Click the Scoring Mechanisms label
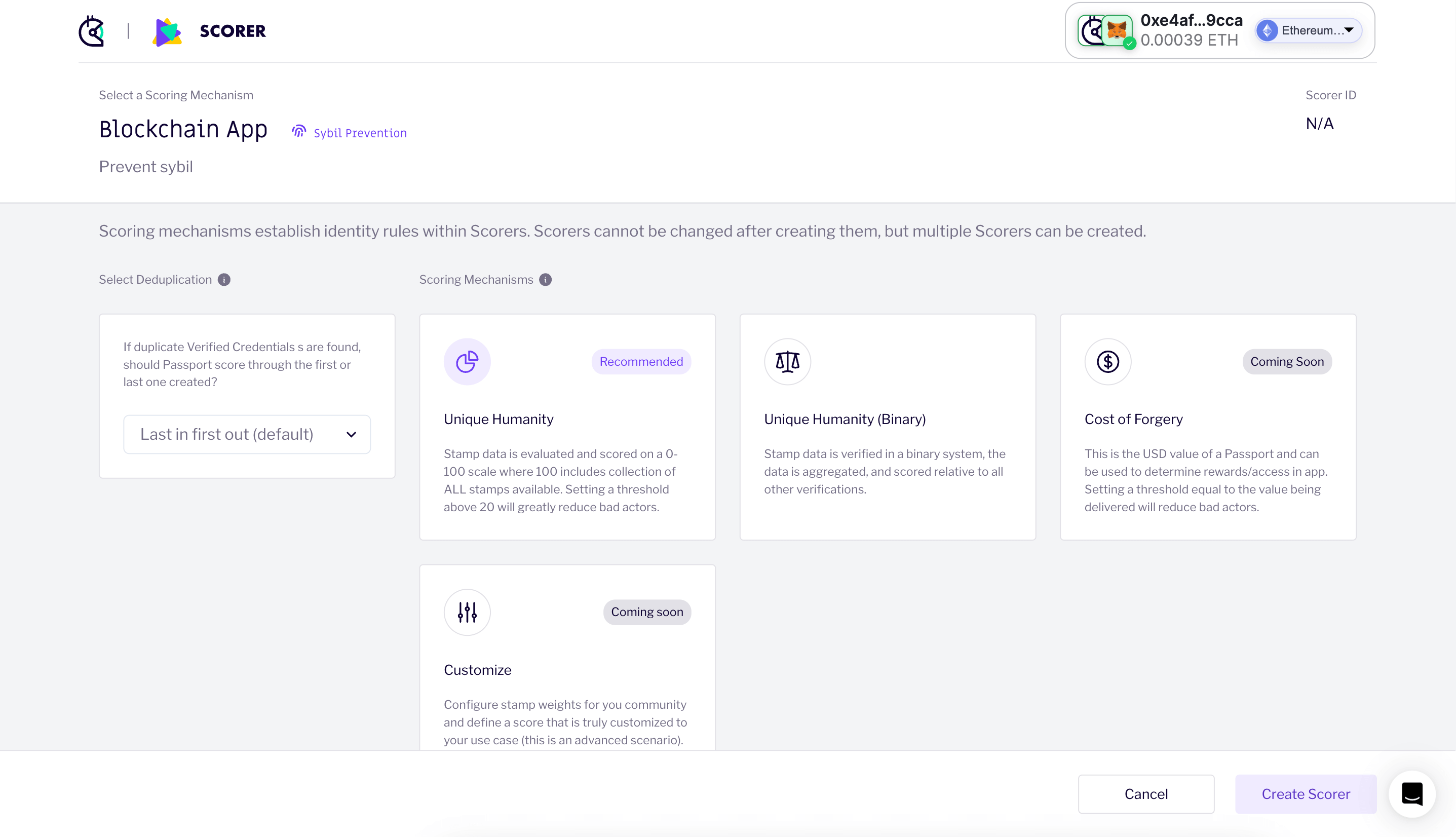This screenshot has height=837, width=1456. point(476,279)
